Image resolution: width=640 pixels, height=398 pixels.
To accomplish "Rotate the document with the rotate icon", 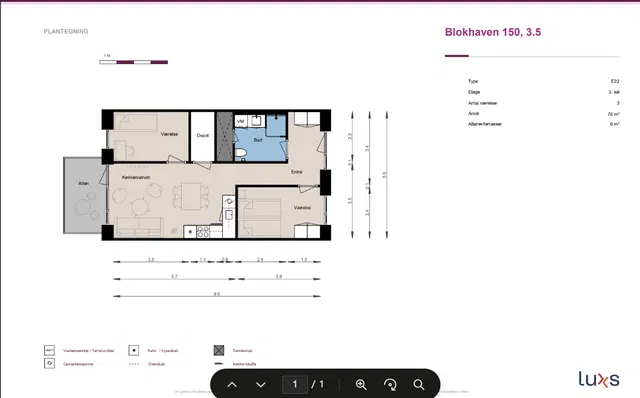I will point(390,384).
